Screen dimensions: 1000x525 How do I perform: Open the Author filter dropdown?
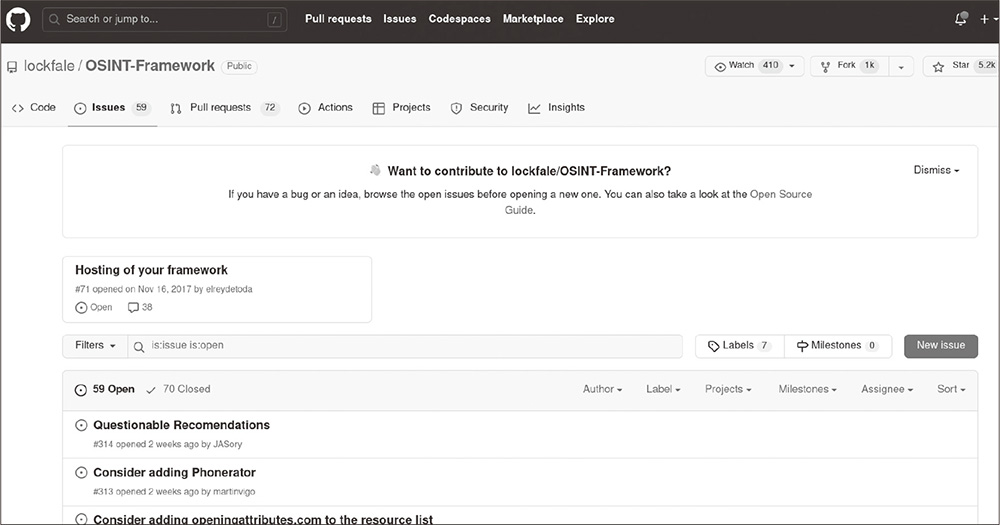tap(602, 389)
